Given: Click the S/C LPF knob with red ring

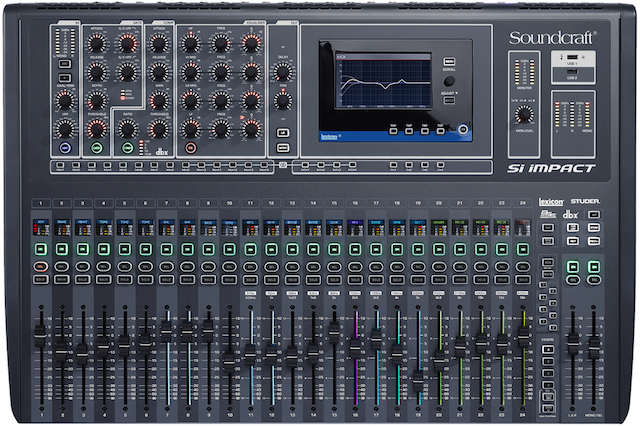Looking at the screenshot, I should [x=128, y=43].
